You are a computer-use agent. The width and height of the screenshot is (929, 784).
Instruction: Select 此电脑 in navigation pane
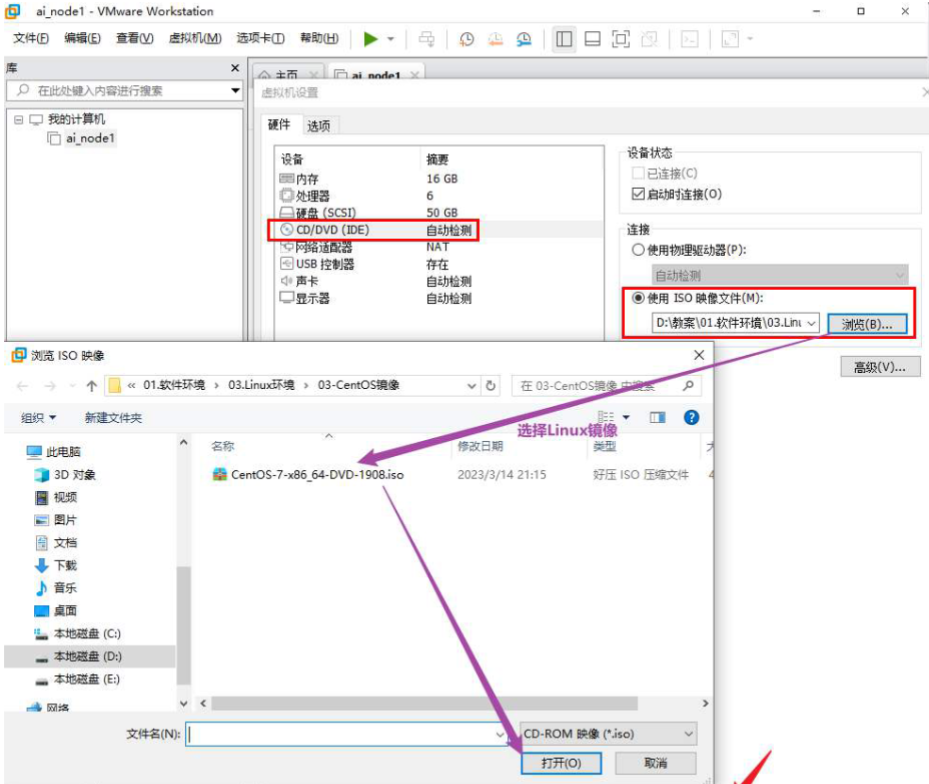[x=63, y=452]
